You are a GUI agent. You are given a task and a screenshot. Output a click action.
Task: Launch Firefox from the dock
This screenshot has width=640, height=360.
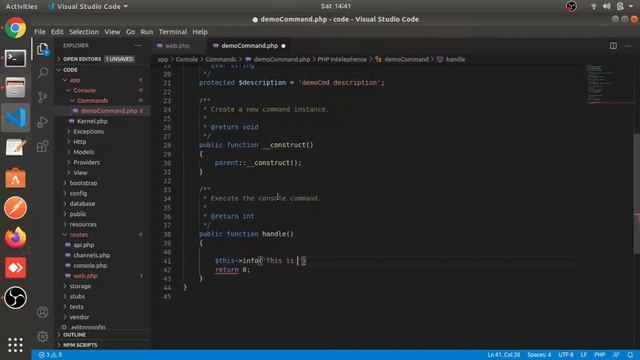16,238
